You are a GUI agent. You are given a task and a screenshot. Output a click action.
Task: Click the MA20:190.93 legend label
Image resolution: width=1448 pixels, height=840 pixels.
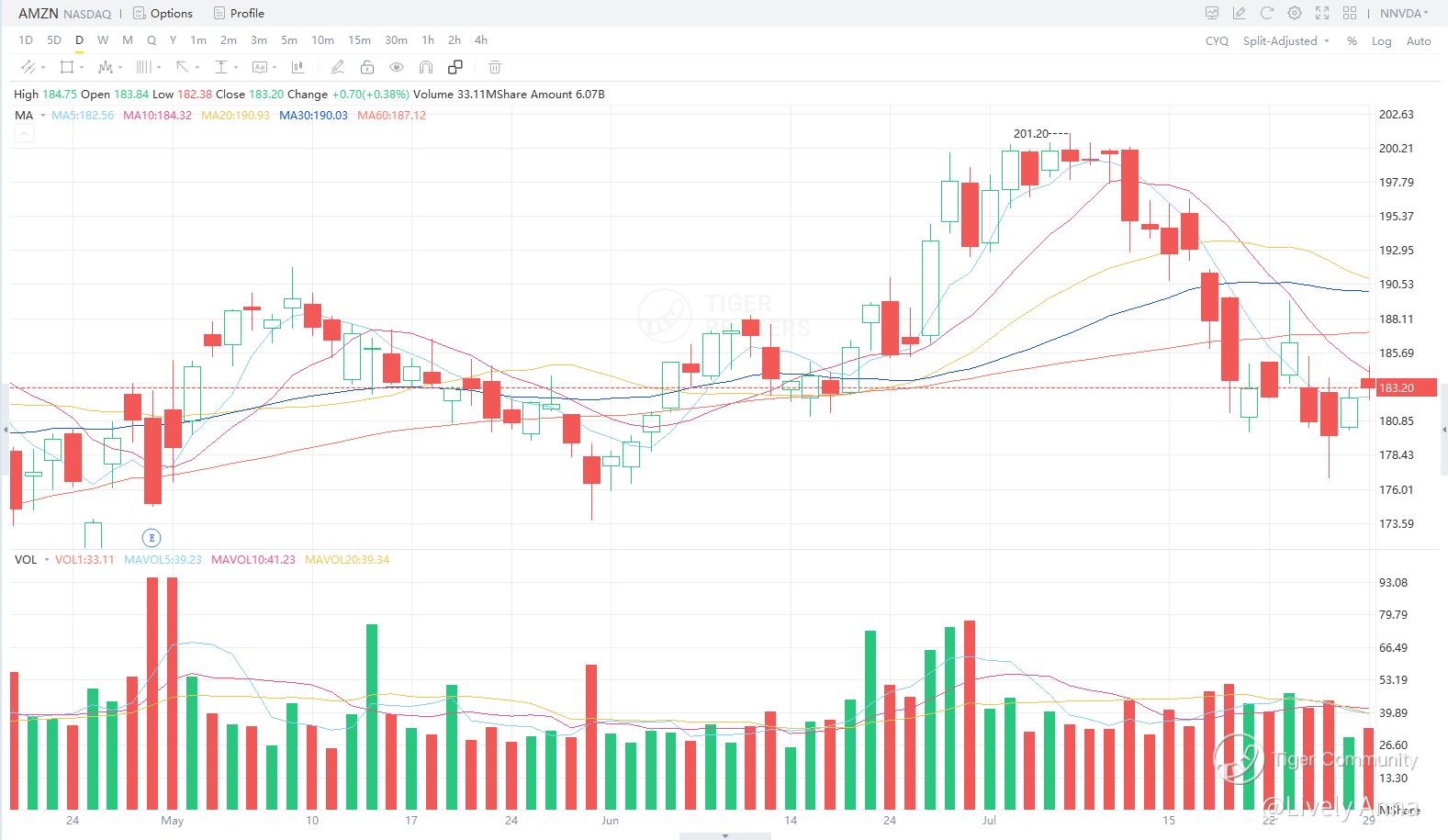[236, 116]
